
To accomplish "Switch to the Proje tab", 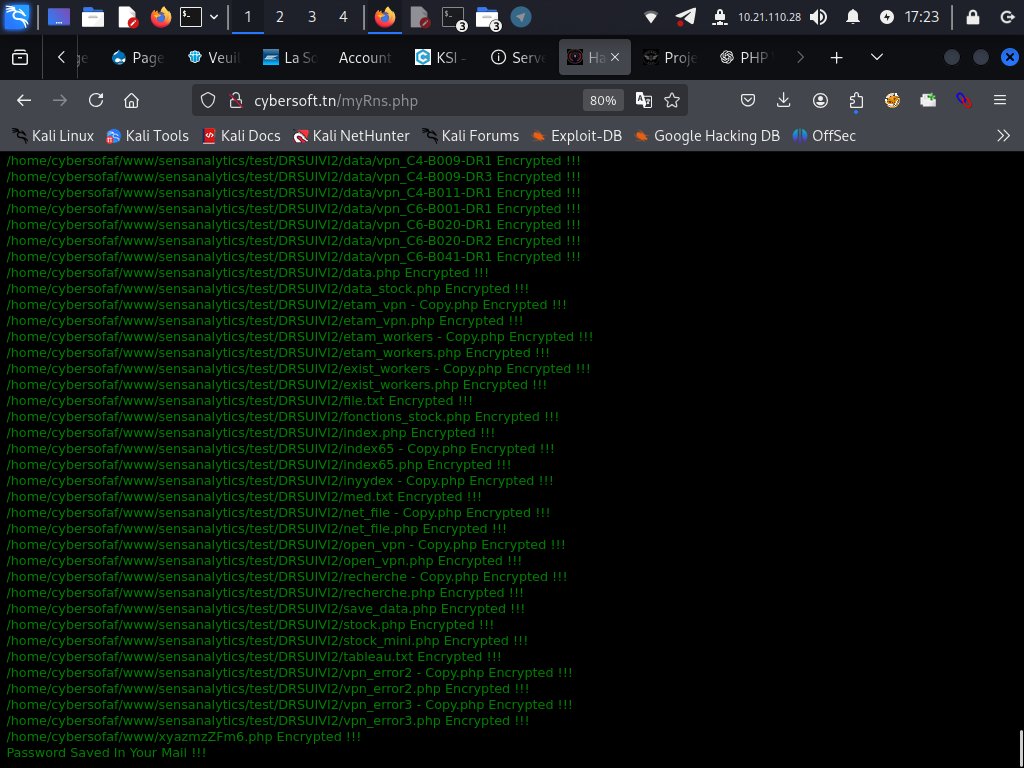I will tap(670, 57).
